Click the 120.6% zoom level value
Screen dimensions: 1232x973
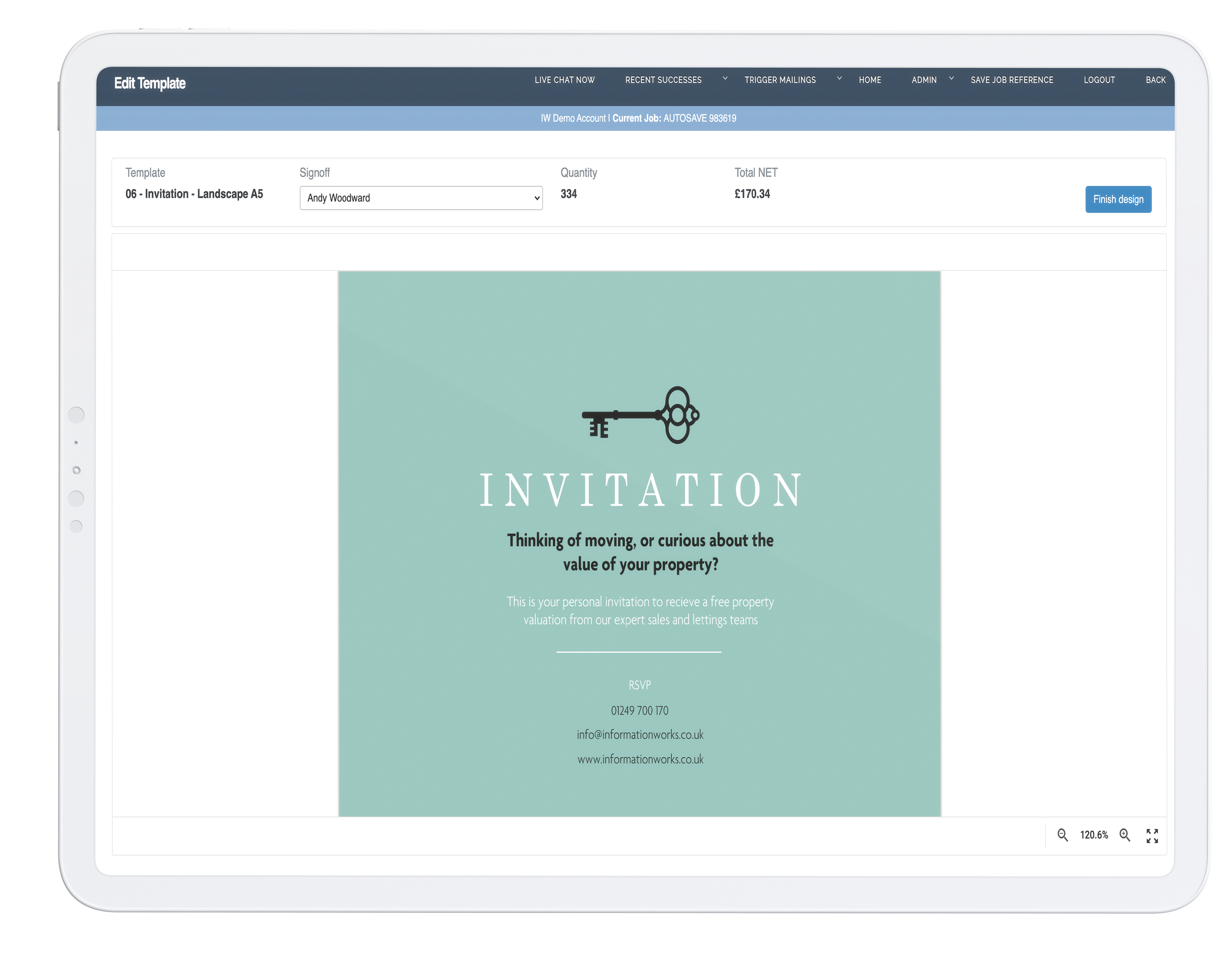tap(1093, 835)
